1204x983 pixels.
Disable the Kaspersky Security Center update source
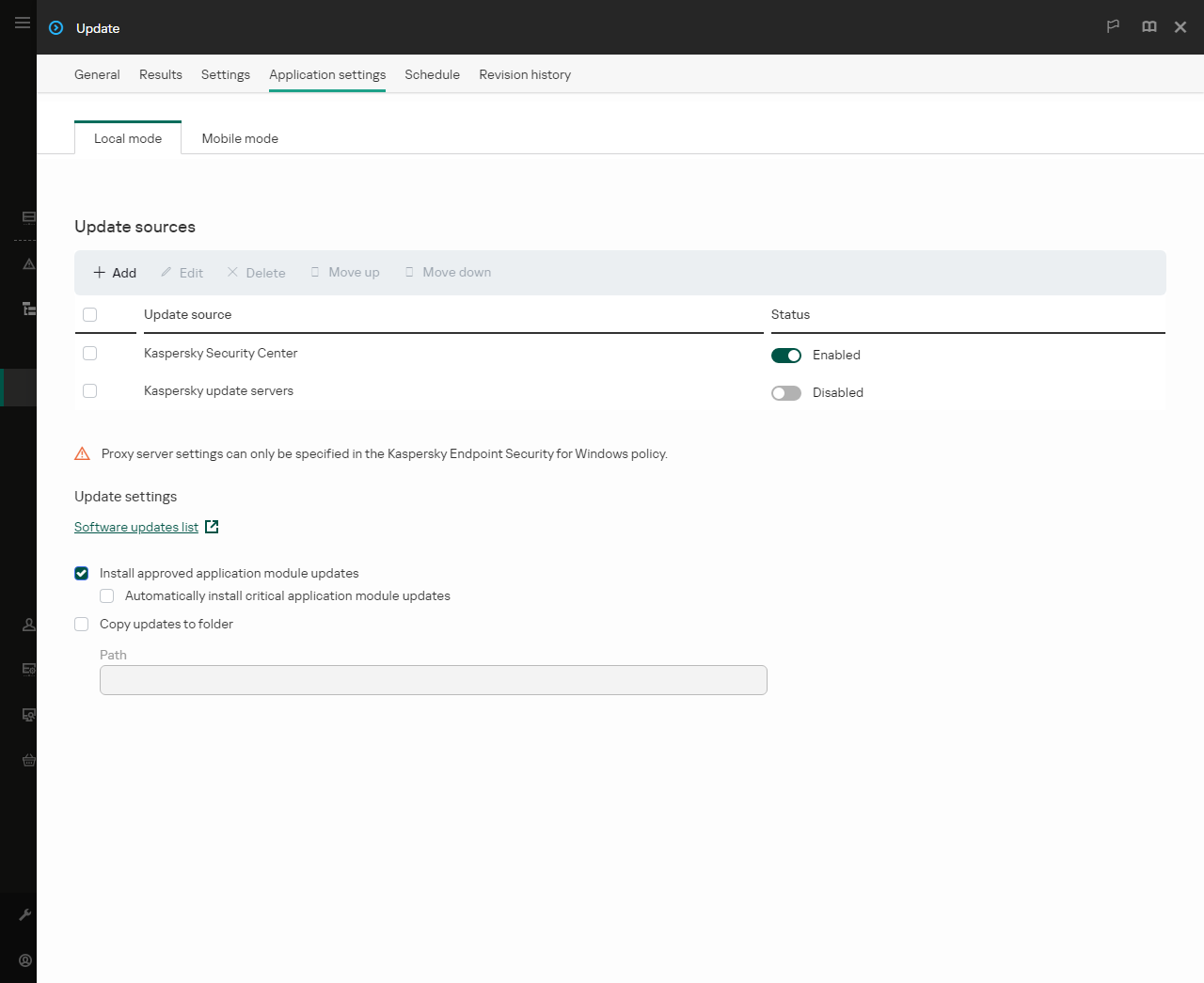coord(786,355)
